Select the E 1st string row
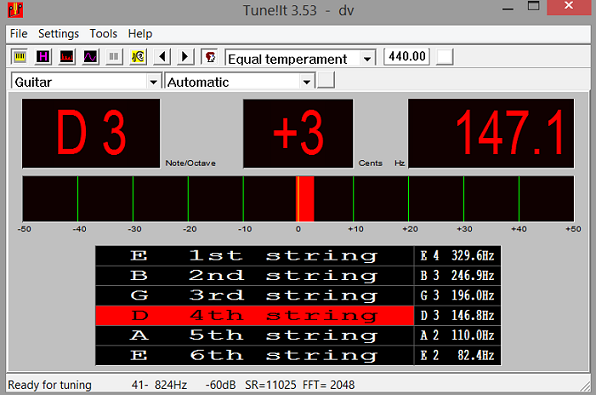596x395 pixels. coord(254,255)
